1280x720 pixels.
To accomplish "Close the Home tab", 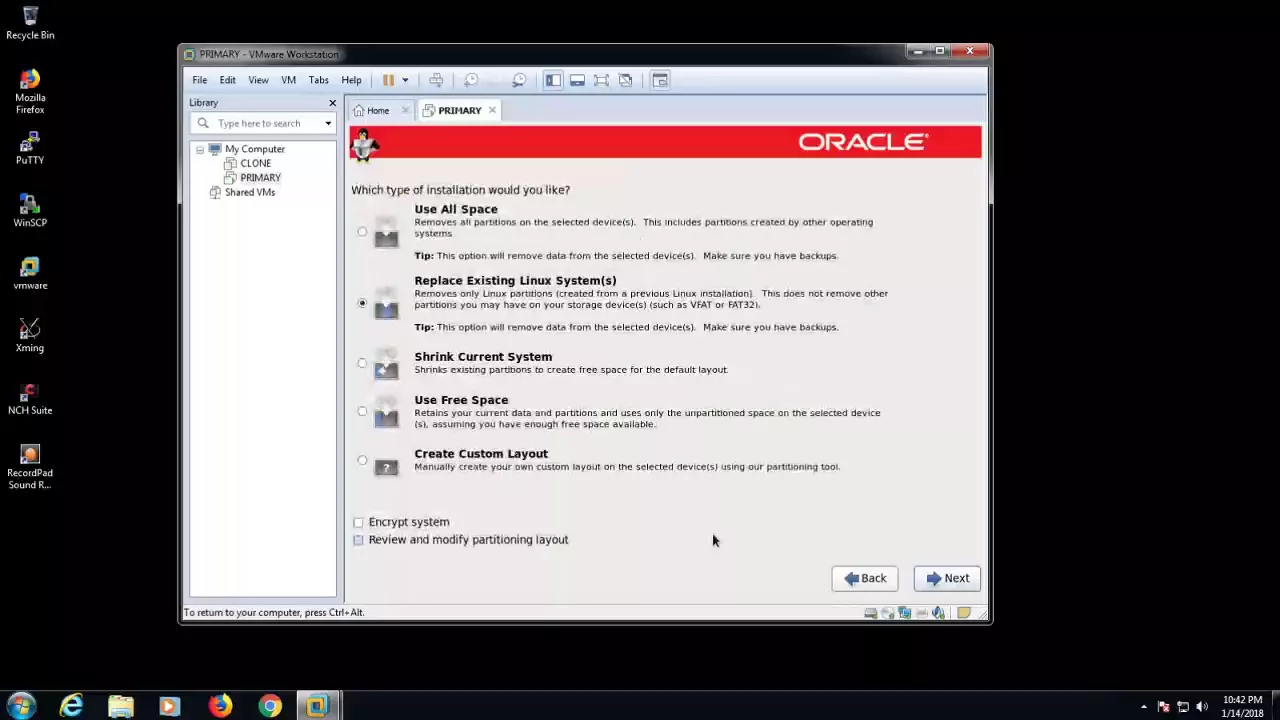I will (405, 110).
